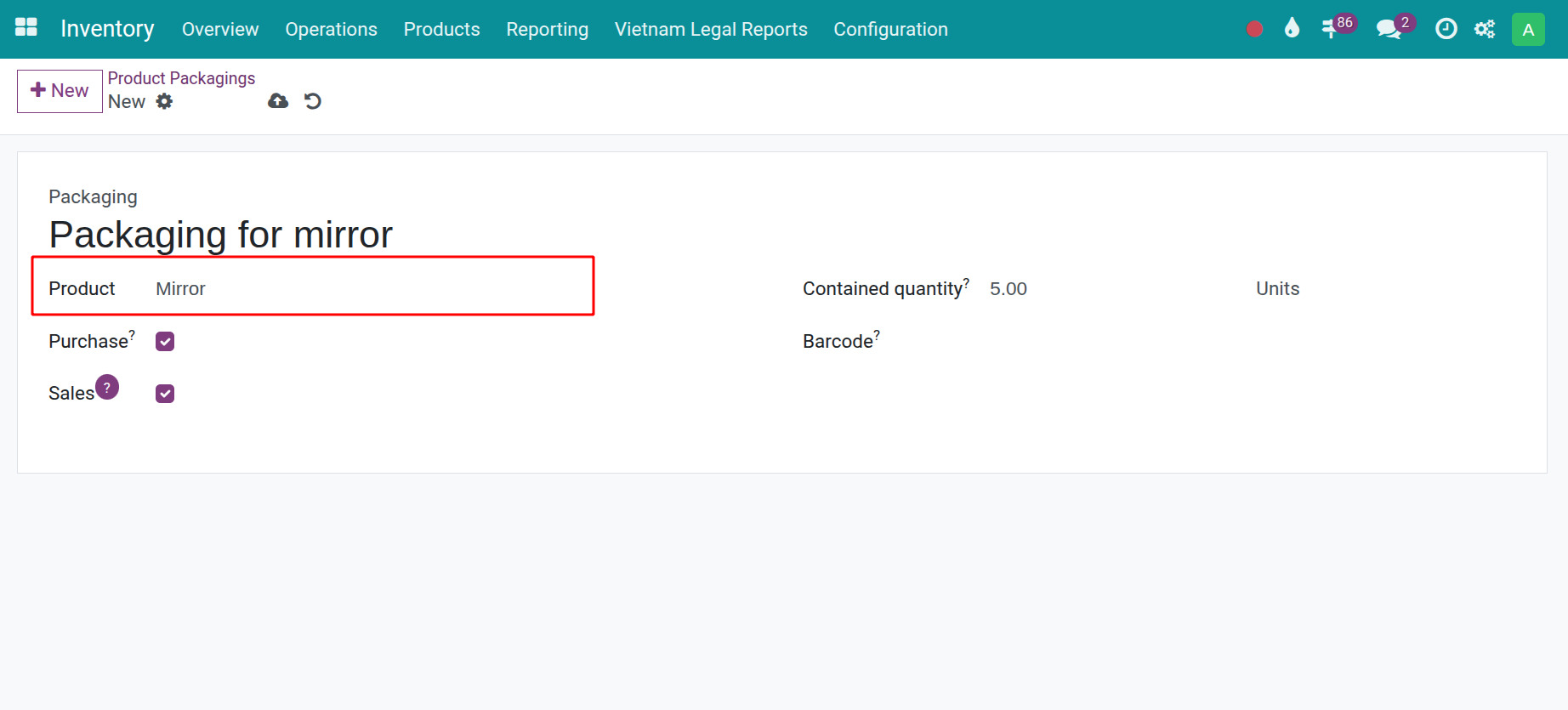1568x710 pixels.
Task: Open the conversations chat icon
Action: pos(1389,29)
